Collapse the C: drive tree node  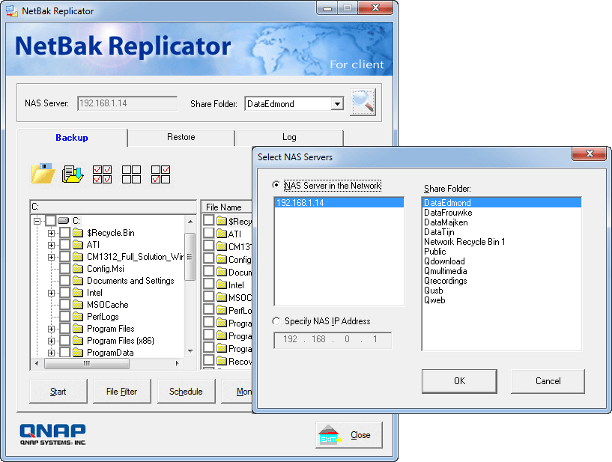[x=37, y=221]
